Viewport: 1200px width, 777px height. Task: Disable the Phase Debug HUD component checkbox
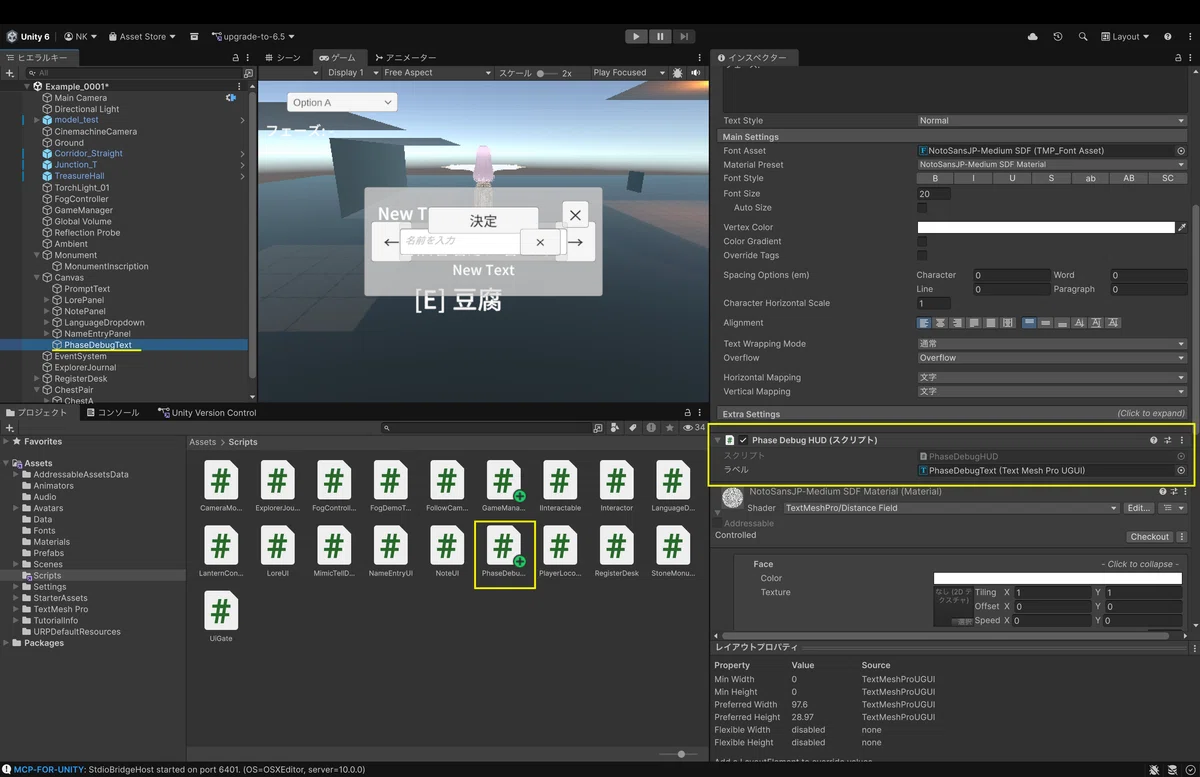[x=743, y=440]
